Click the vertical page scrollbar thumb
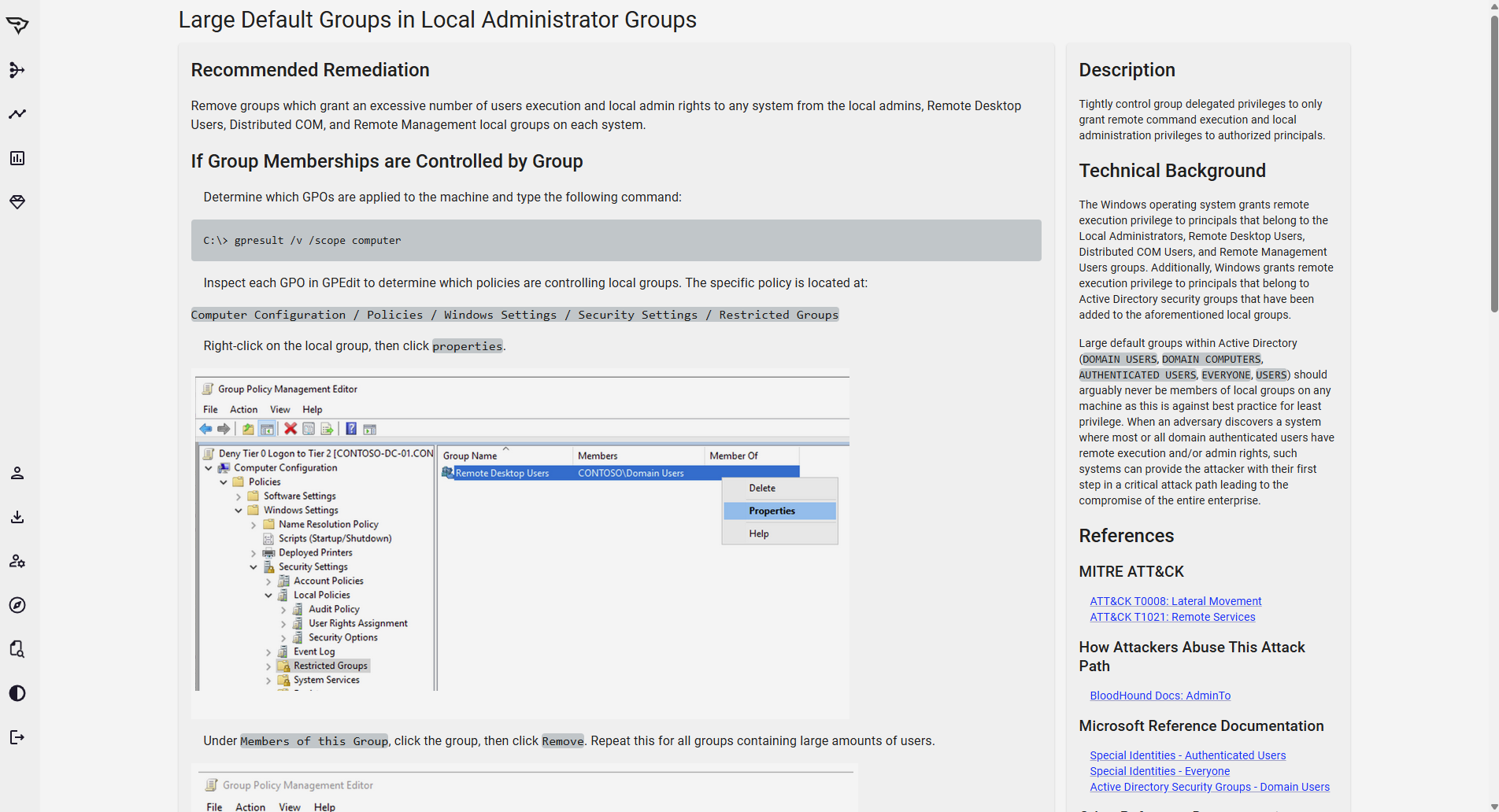The height and width of the screenshot is (812, 1499). click(x=1493, y=163)
